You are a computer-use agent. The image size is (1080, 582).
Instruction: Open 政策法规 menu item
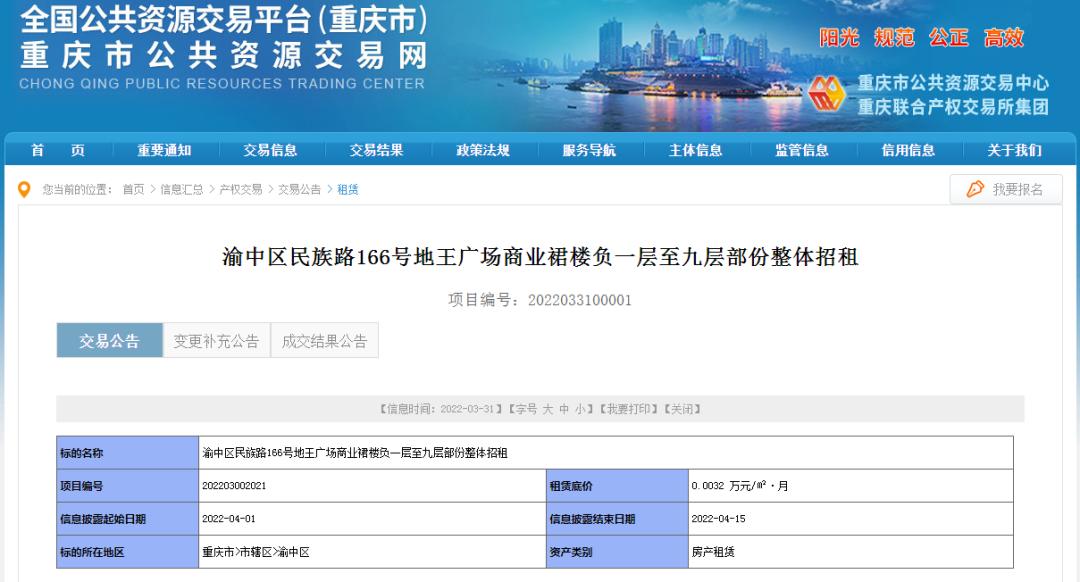tap(483, 150)
